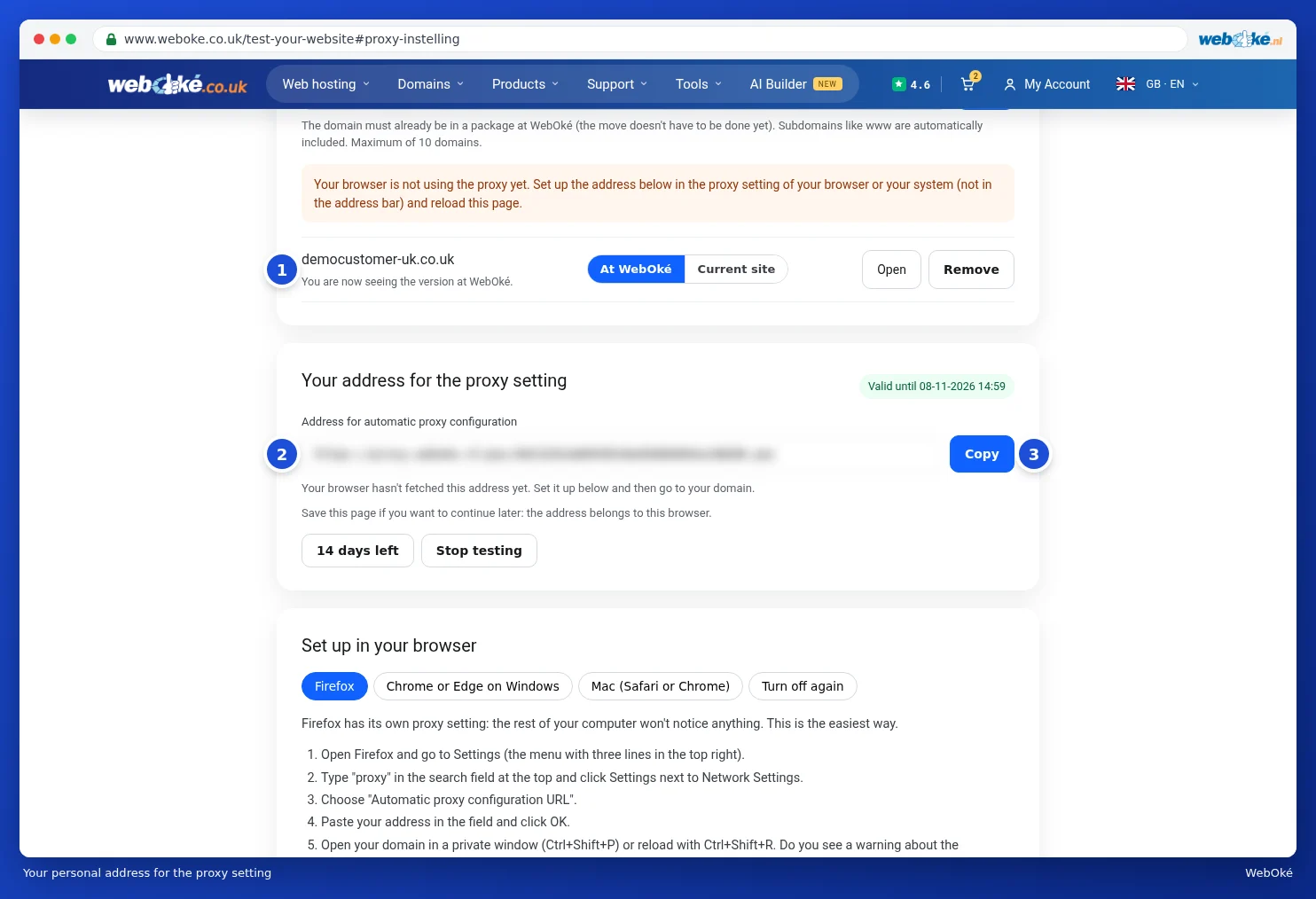The image size is (1316, 899).
Task: Click the democustomer-uk.co.uk domain name
Action: (378, 260)
